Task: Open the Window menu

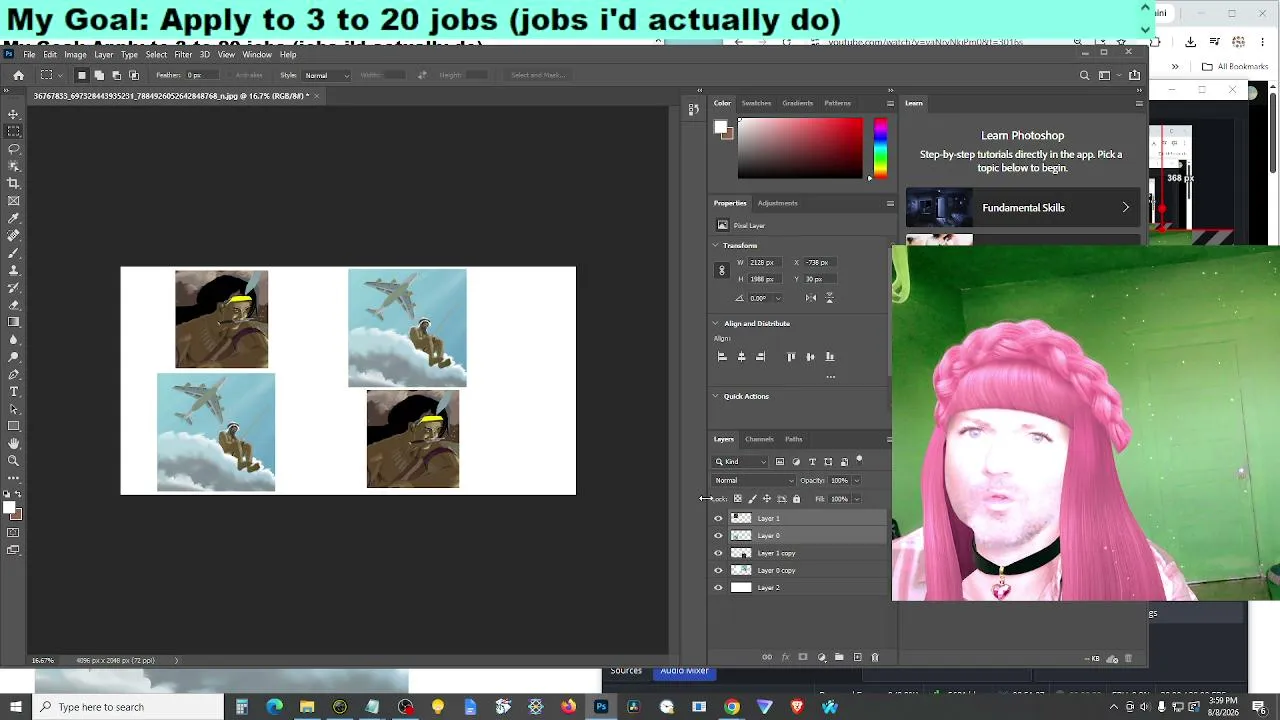Action: click(x=257, y=54)
